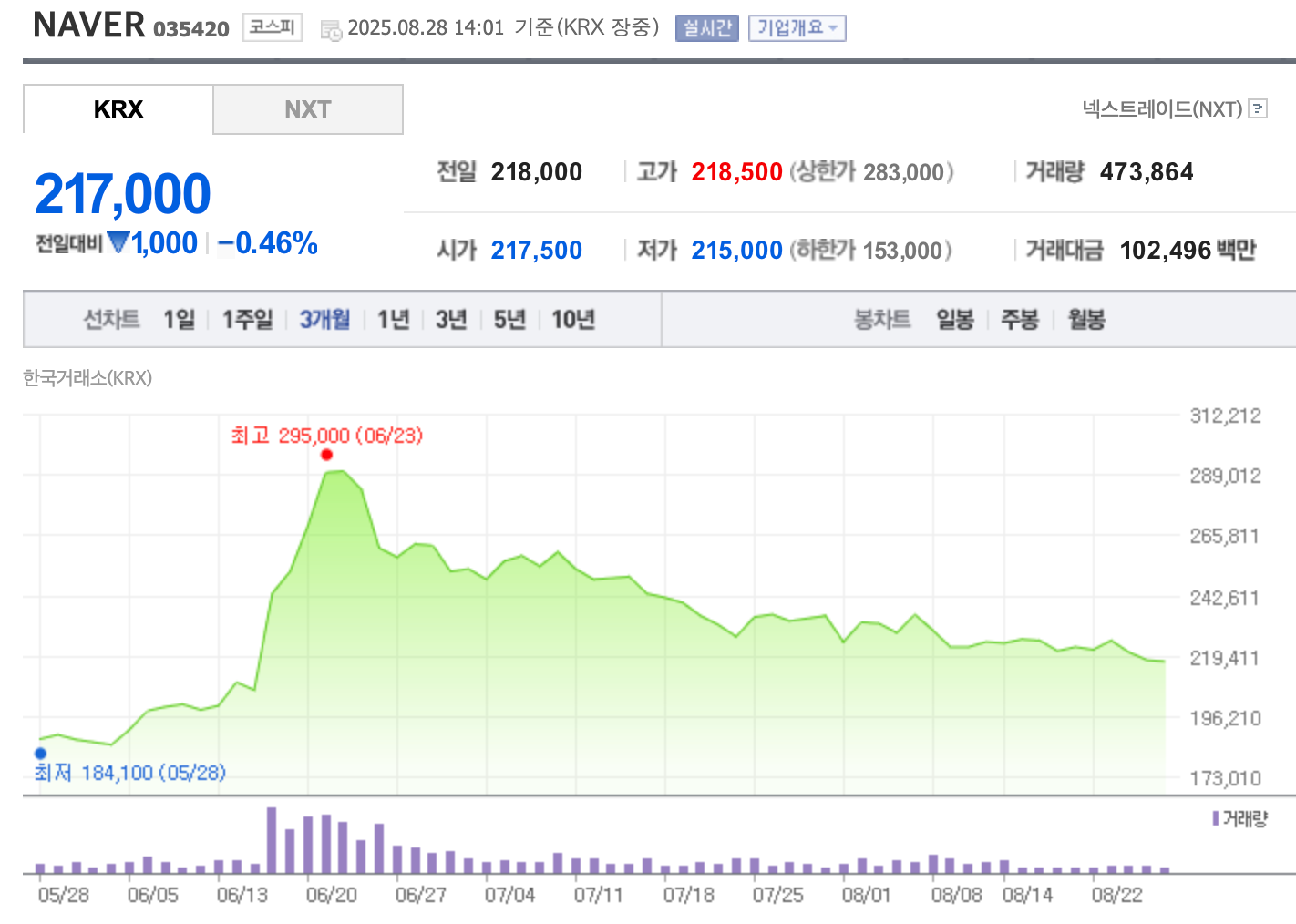Click the 코스피 market badge next to NAVER

tap(271, 26)
